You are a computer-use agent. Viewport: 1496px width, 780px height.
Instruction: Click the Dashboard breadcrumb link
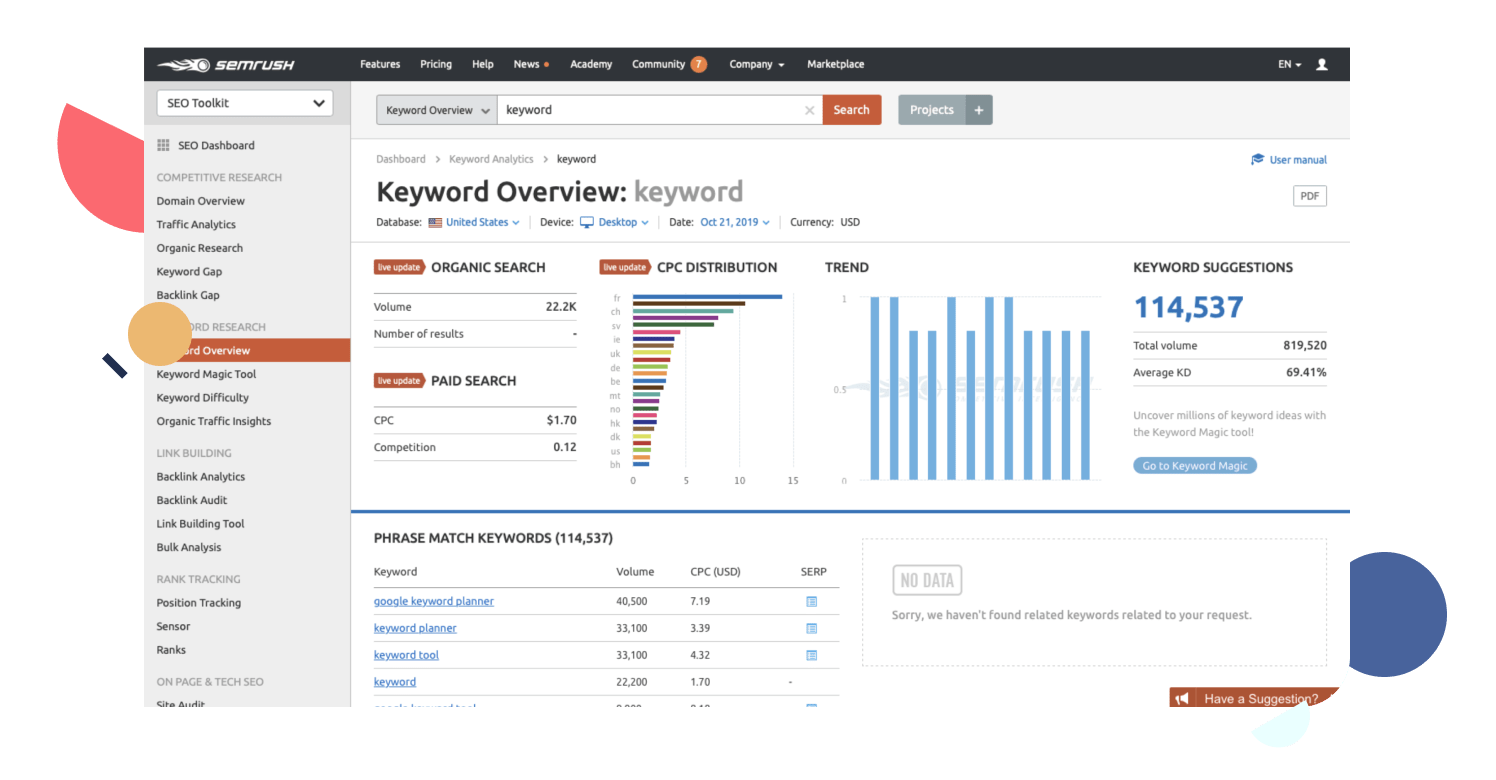point(401,159)
